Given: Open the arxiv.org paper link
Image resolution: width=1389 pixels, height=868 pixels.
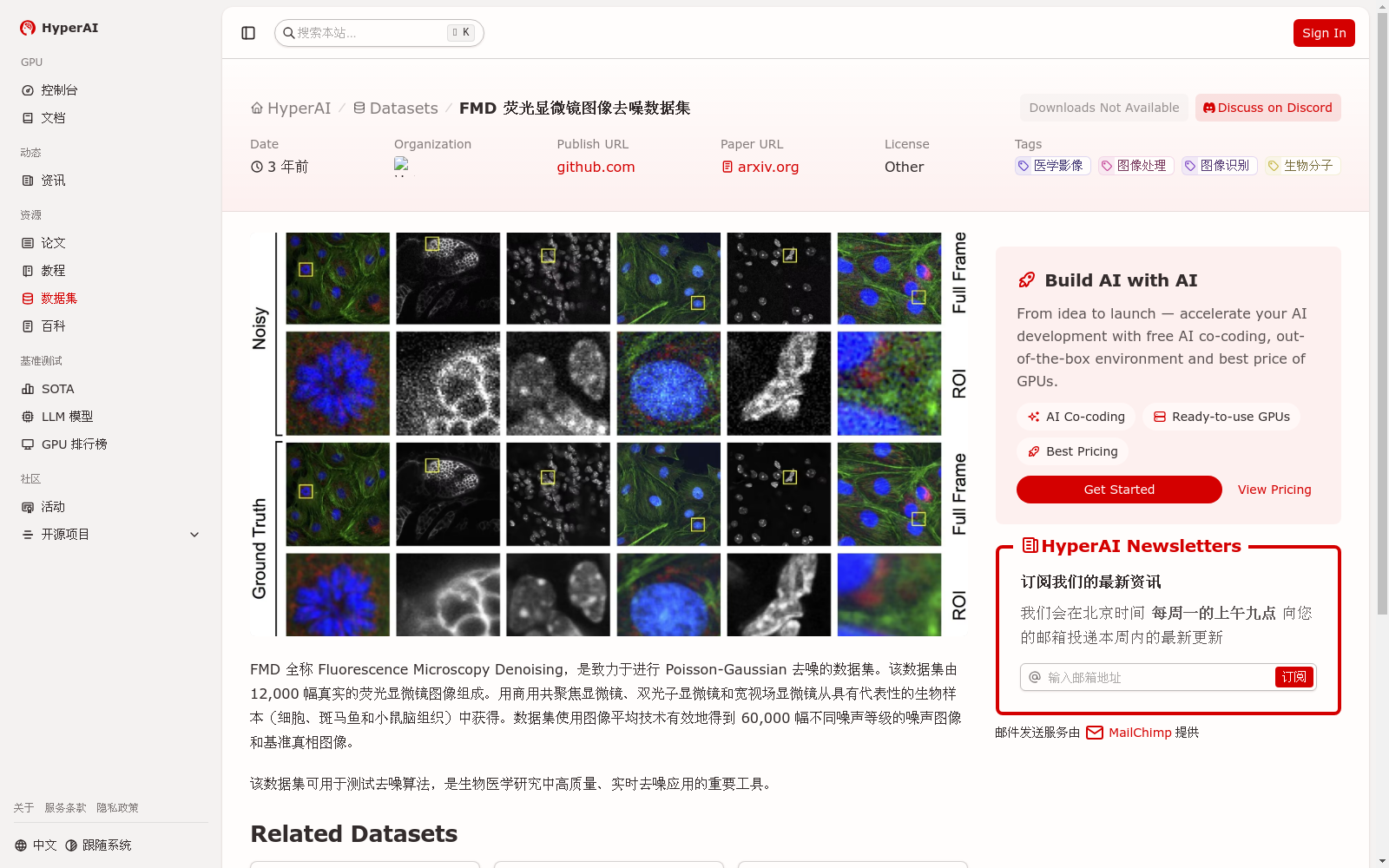Looking at the screenshot, I should pos(768,167).
